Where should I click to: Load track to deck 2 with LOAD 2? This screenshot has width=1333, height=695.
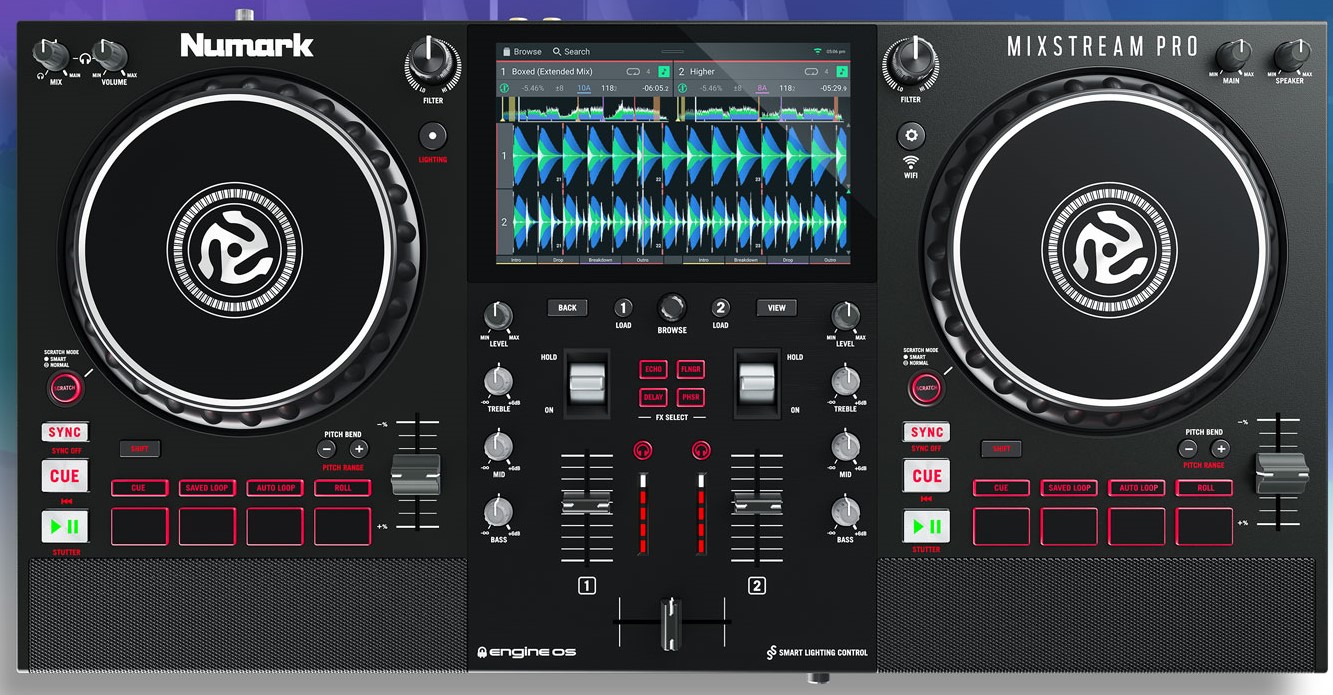tap(720, 308)
